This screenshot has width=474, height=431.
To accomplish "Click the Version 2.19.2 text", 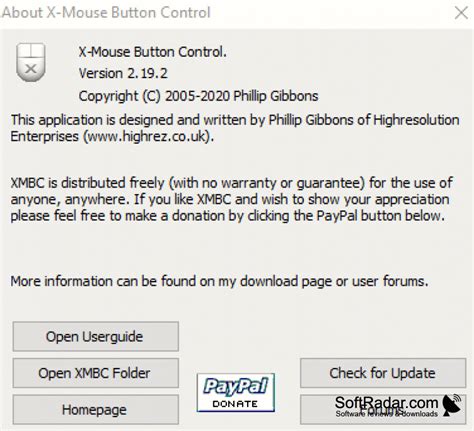I will (x=123, y=73).
